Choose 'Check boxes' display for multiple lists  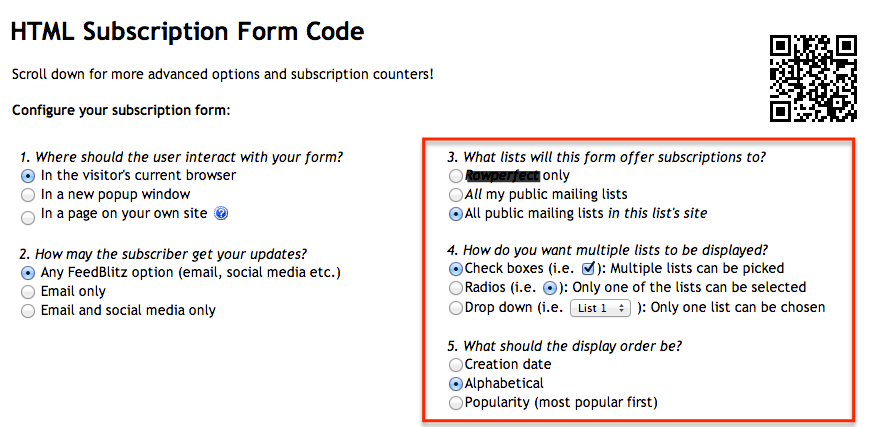click(x=456, y=268)
